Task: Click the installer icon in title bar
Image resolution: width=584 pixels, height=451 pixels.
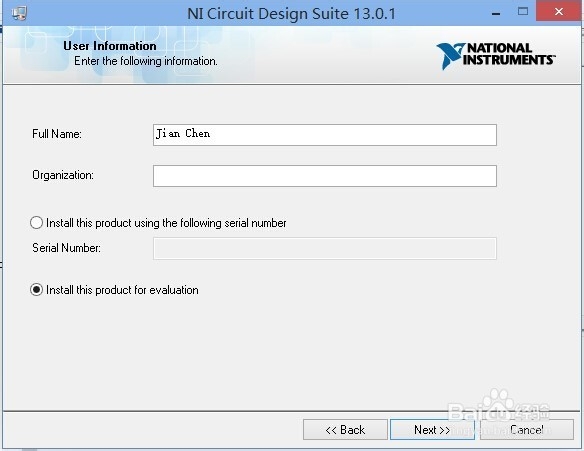Action: click(x=19, y=13)
